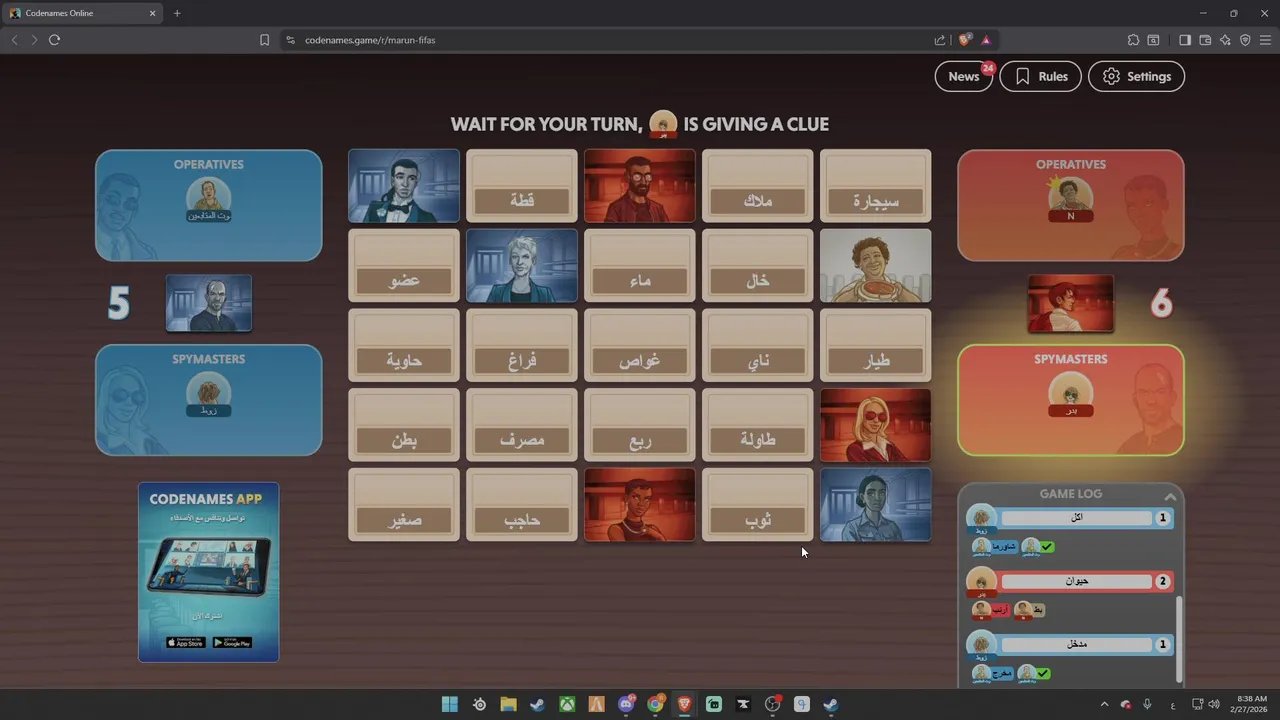The height and width of the screenshot is (720, 1280).
Task: Click blue team's remaining agents card
Action: 209,303
